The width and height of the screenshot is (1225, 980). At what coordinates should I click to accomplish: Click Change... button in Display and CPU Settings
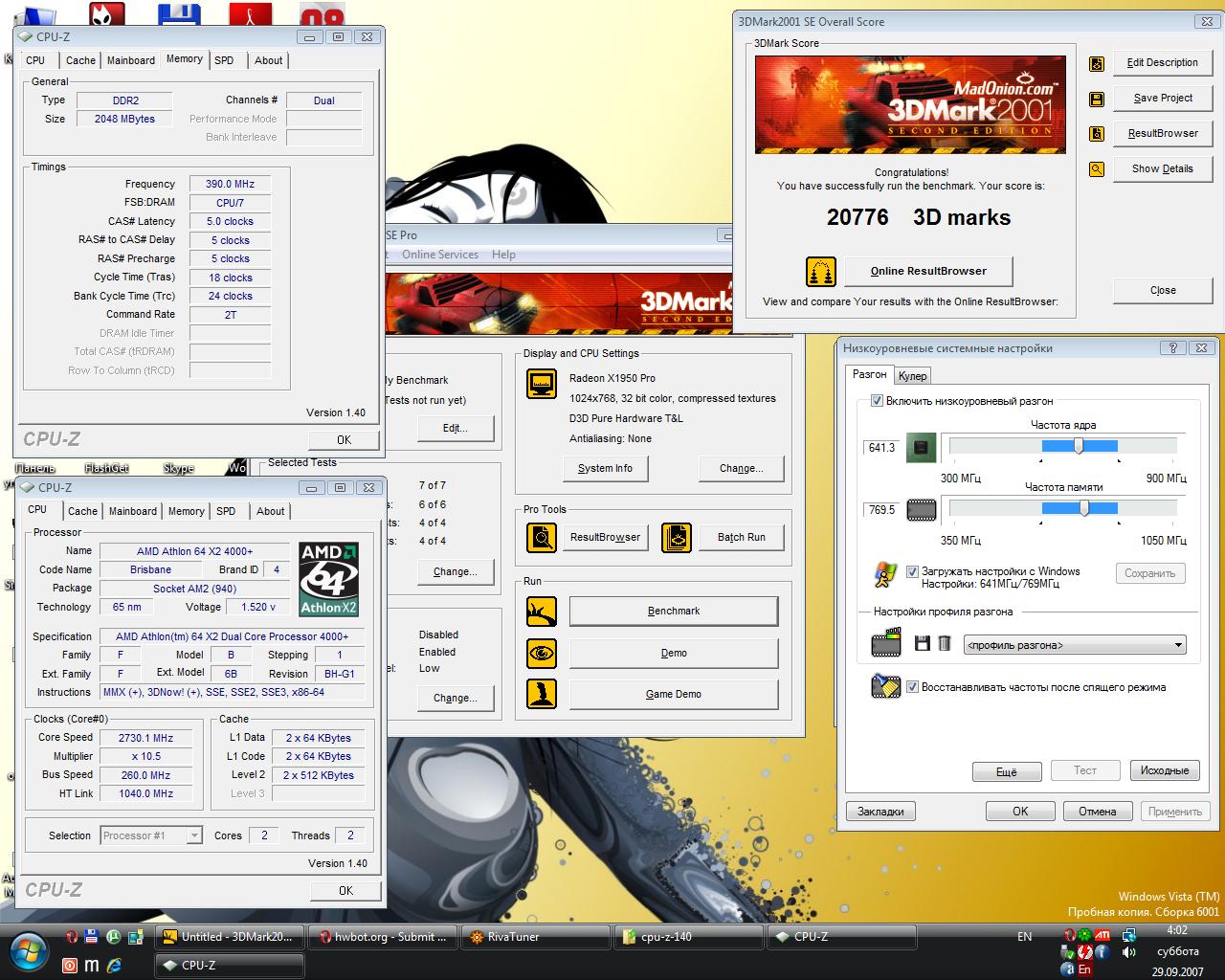coord(742,468)
